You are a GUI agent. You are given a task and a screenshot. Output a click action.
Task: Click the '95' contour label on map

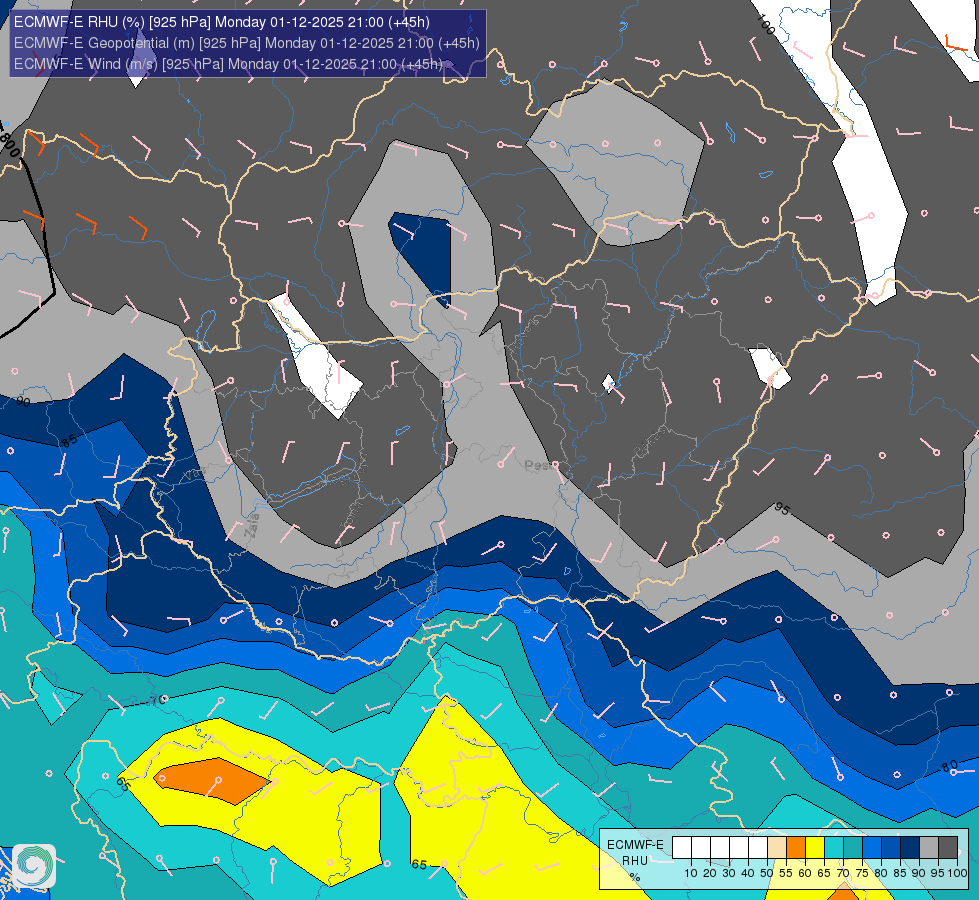click(x=782, y=509)
